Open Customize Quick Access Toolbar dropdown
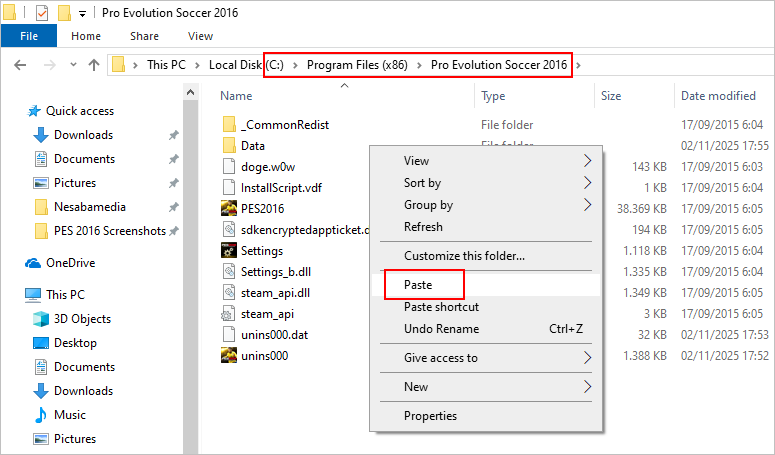 83,14
